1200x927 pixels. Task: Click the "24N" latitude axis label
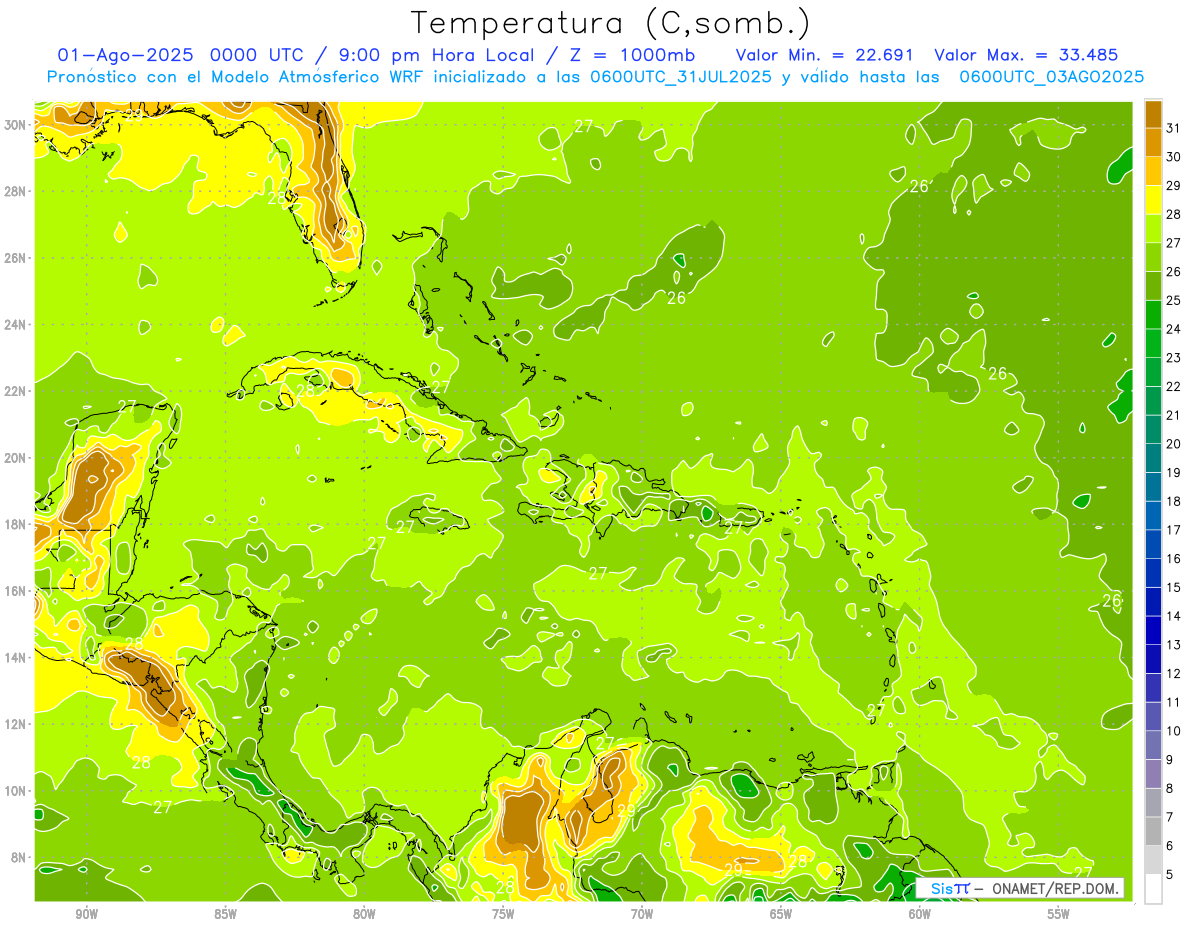click(16, 325)
